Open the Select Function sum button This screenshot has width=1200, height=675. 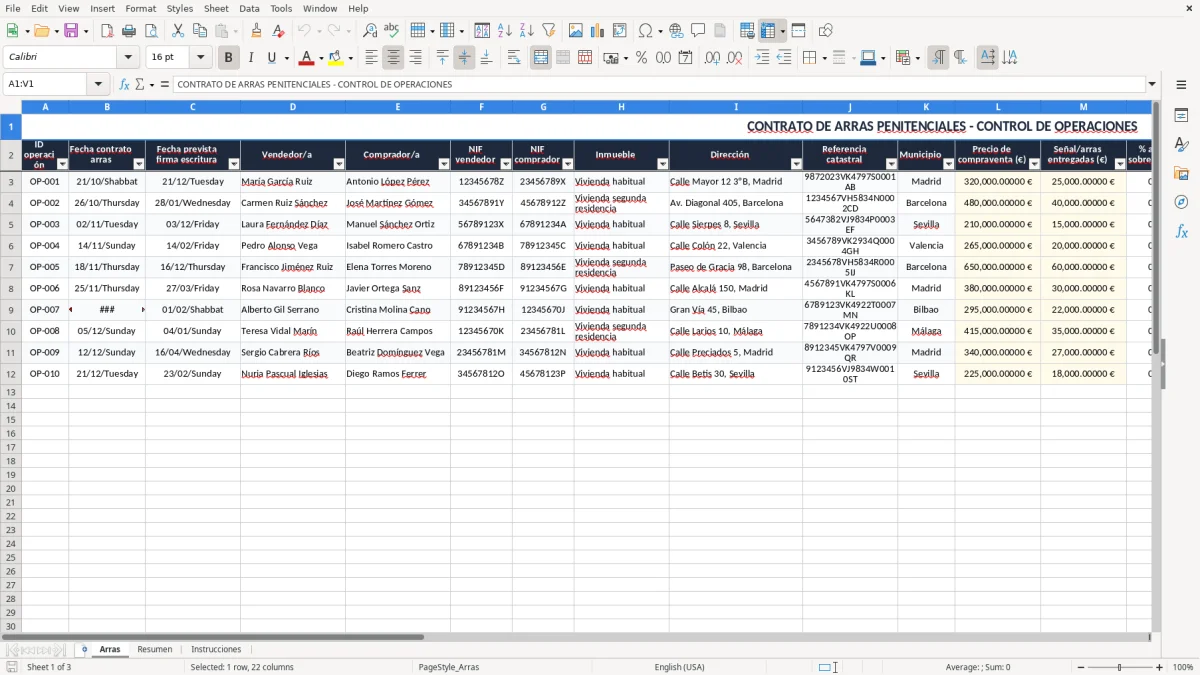click(x=140, y=84)
